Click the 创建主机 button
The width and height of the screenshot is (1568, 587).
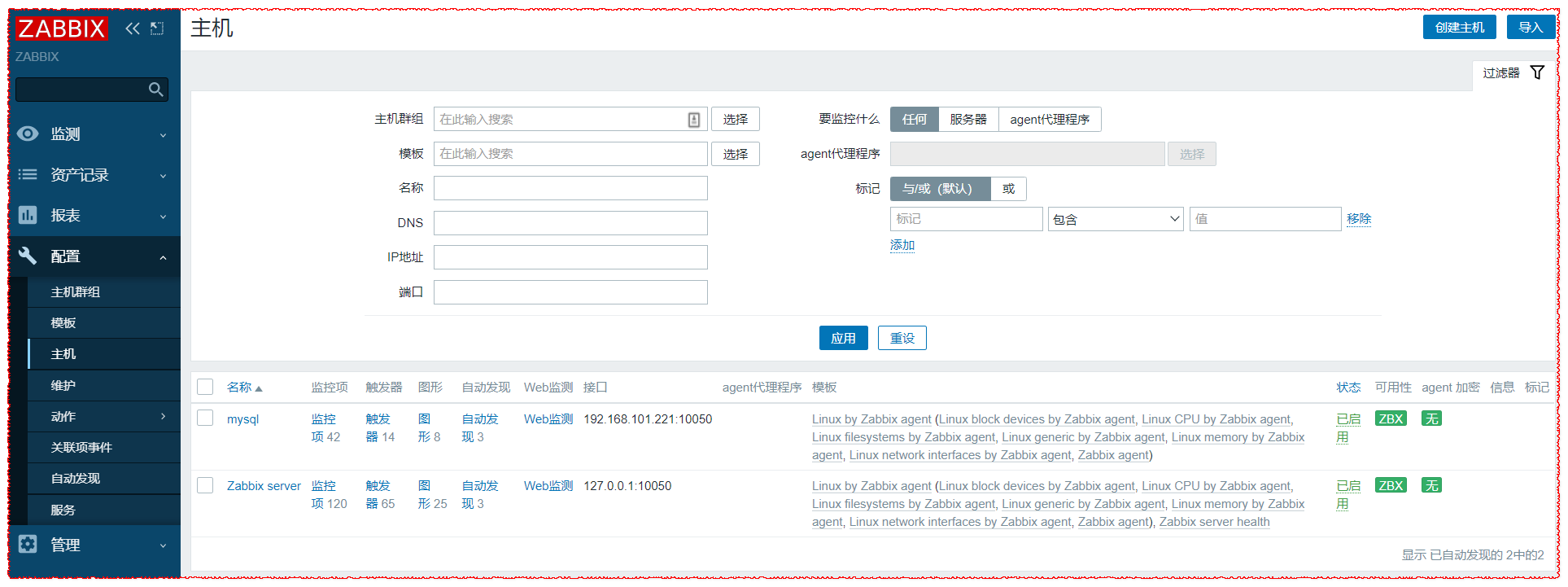(1460, 27)
